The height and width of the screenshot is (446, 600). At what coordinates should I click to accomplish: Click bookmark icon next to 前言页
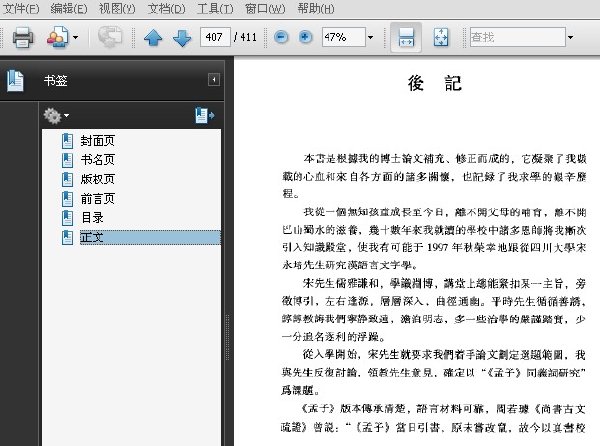(67, 199)
